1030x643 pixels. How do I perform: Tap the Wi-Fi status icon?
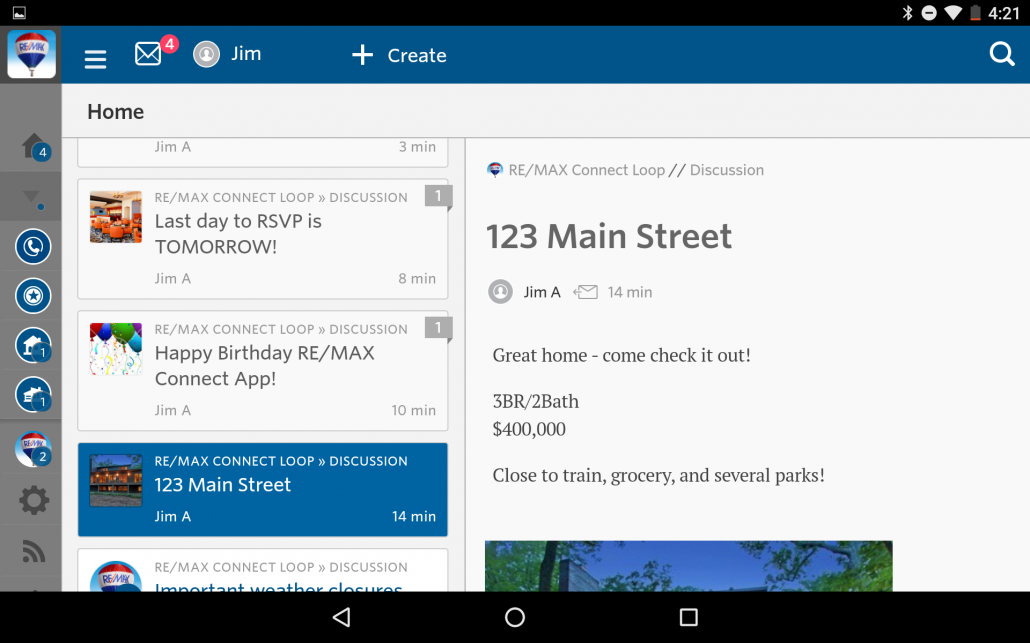[x=952, y=12]
